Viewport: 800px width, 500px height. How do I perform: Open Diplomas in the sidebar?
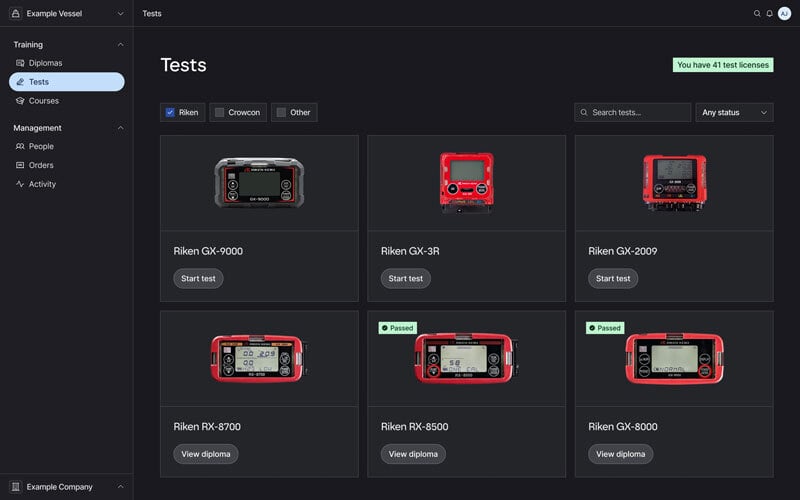point(45,63)
